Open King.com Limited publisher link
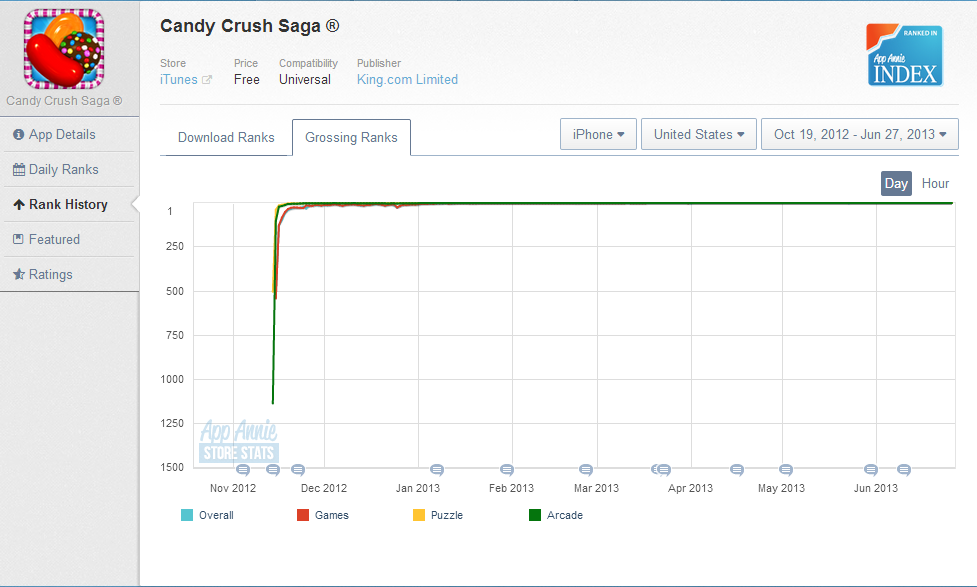 pyautogui.click(x=407, y=79)
